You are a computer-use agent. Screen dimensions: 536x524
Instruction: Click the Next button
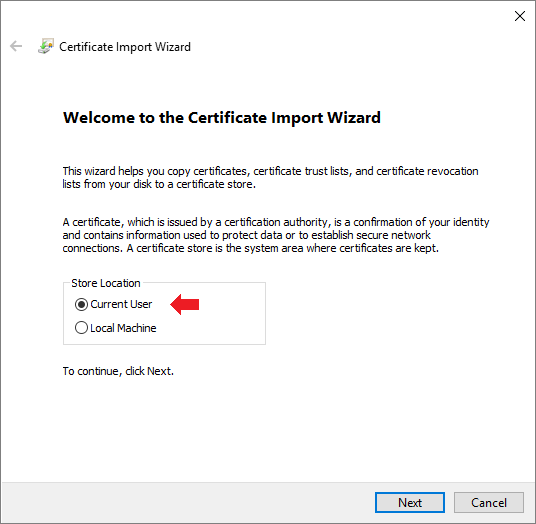[x=410, y=502]
